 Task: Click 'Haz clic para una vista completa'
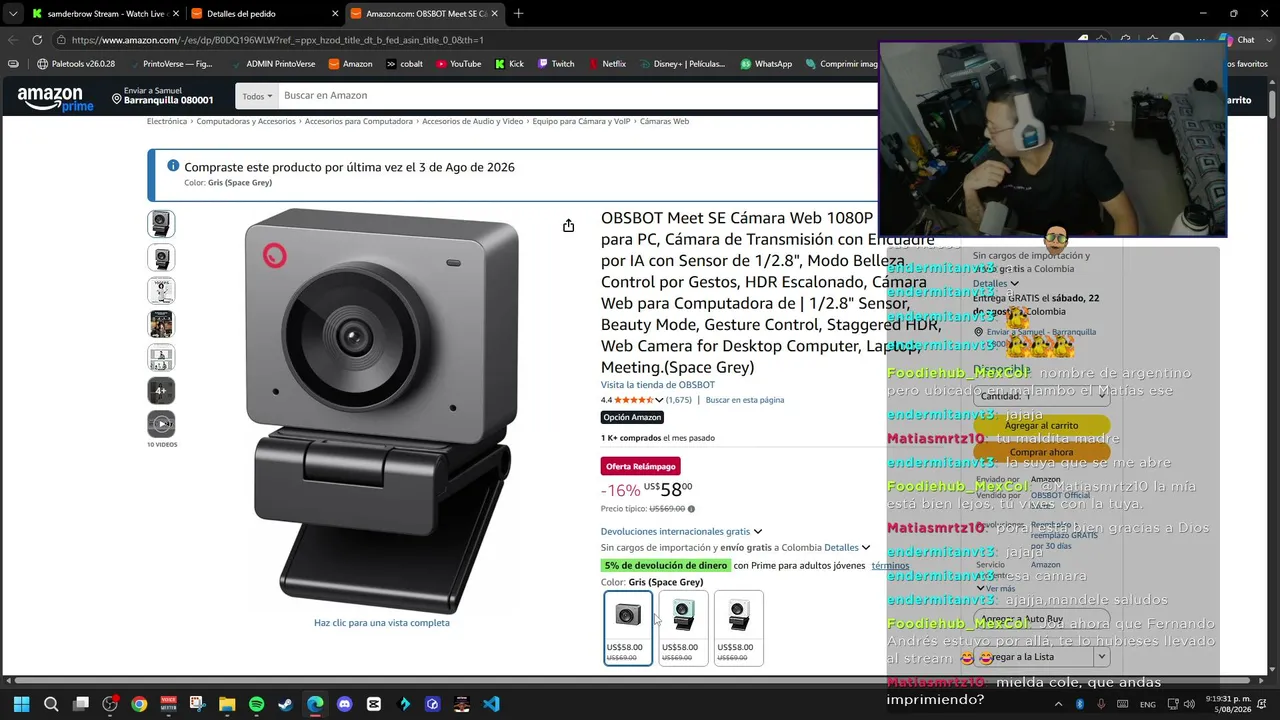(x=382, y=623)
